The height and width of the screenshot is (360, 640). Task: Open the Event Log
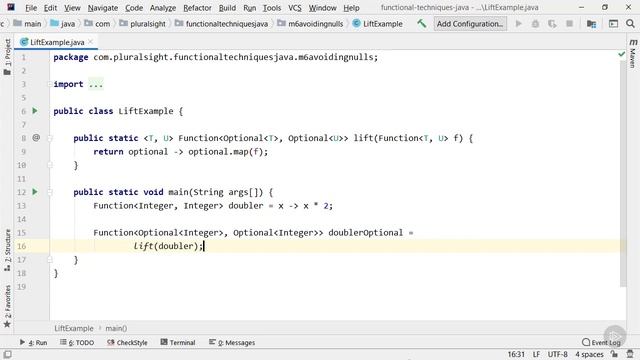pos(602,342)
